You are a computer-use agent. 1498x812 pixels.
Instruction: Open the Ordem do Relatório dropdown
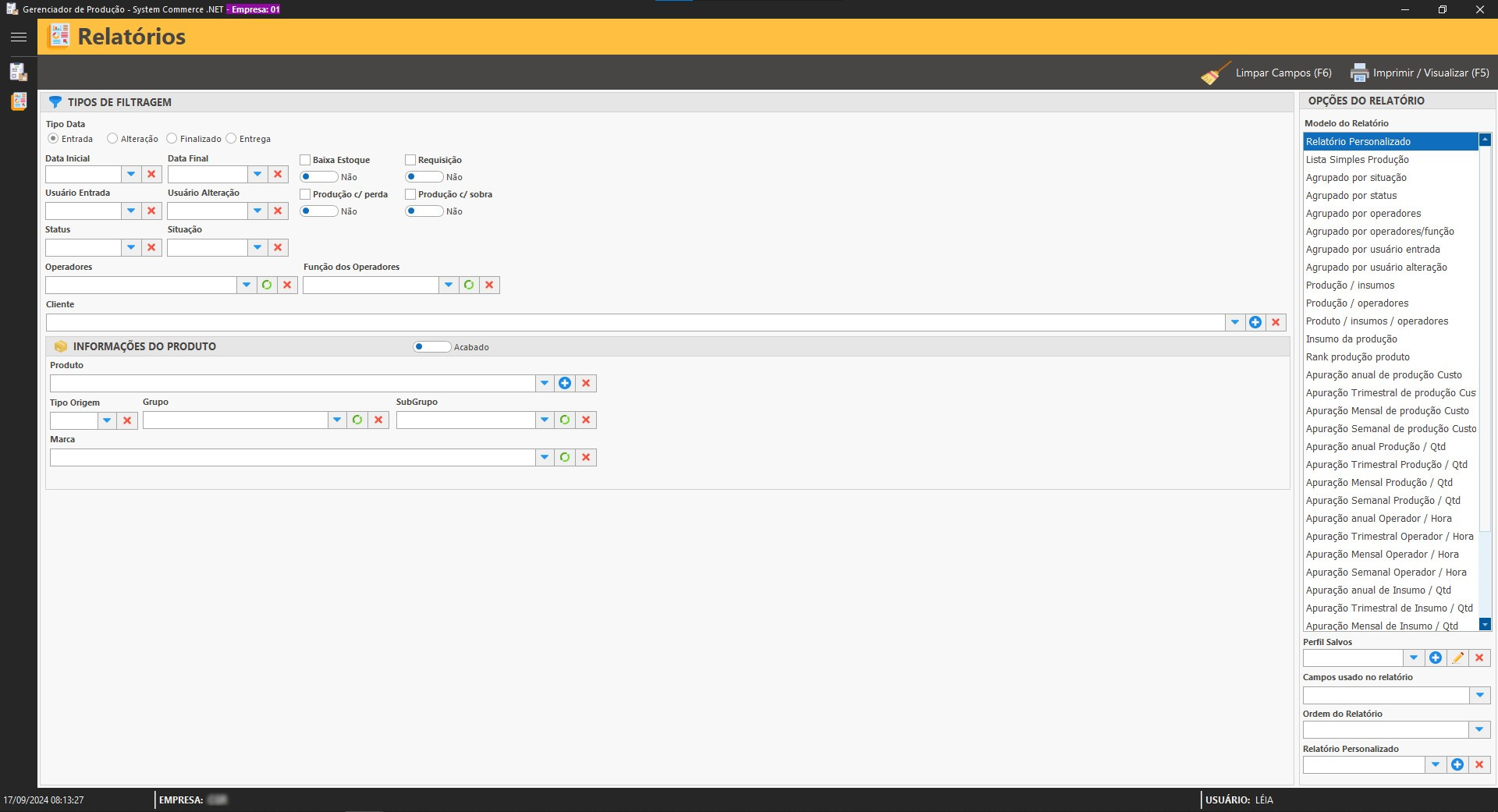(1479, 729)
